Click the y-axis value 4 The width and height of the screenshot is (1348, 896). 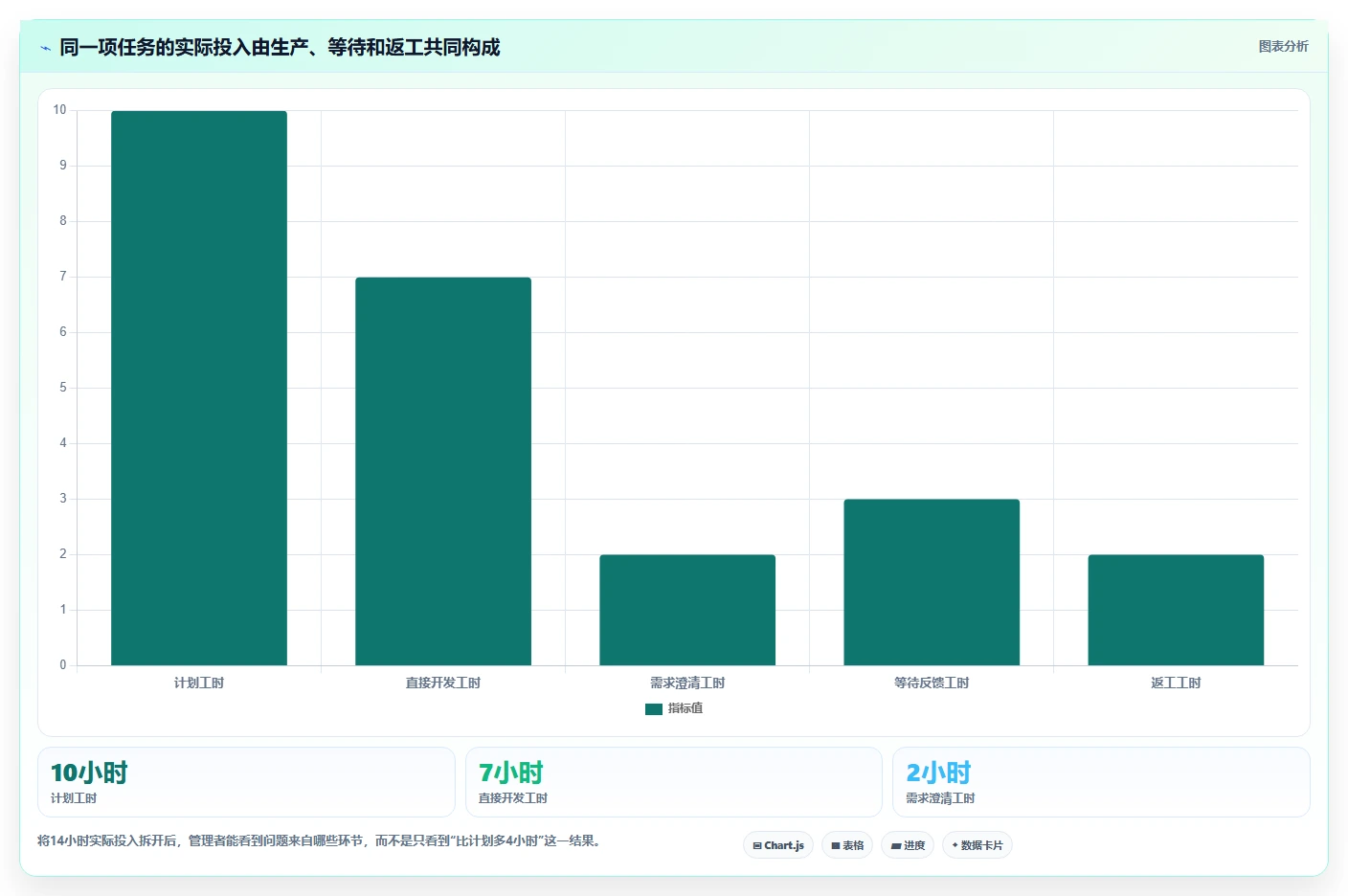63,443
